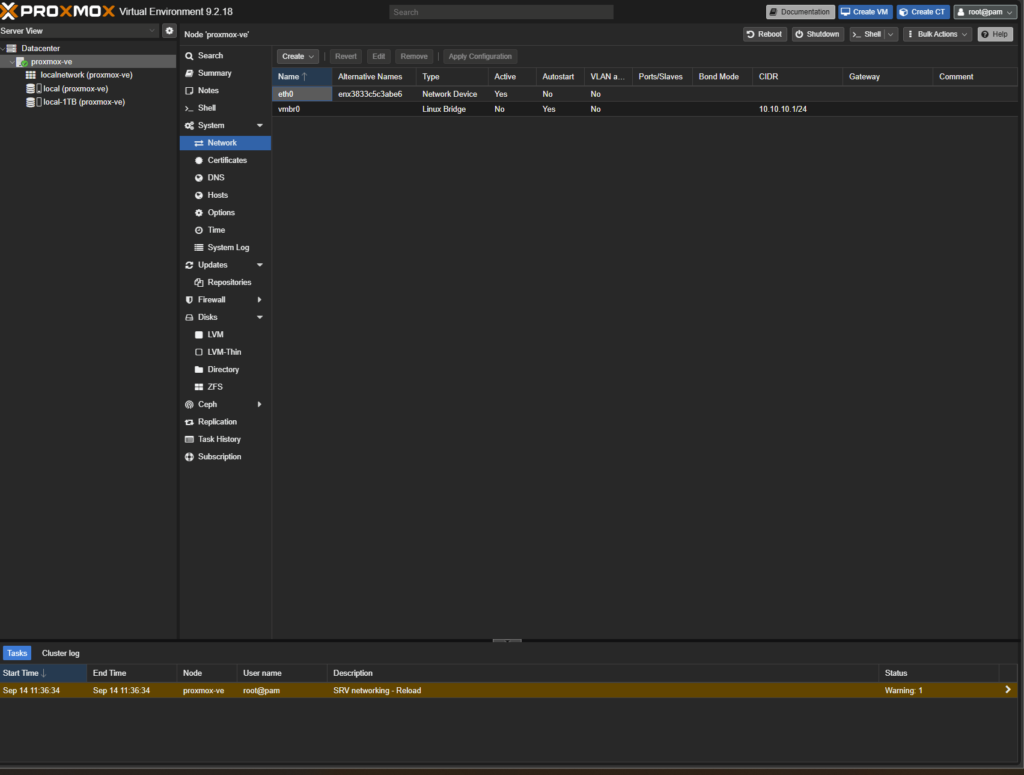Open LVM menu item
Image resolution: width=1024 pixels, height=775 pixels.
tap(225, 334)
